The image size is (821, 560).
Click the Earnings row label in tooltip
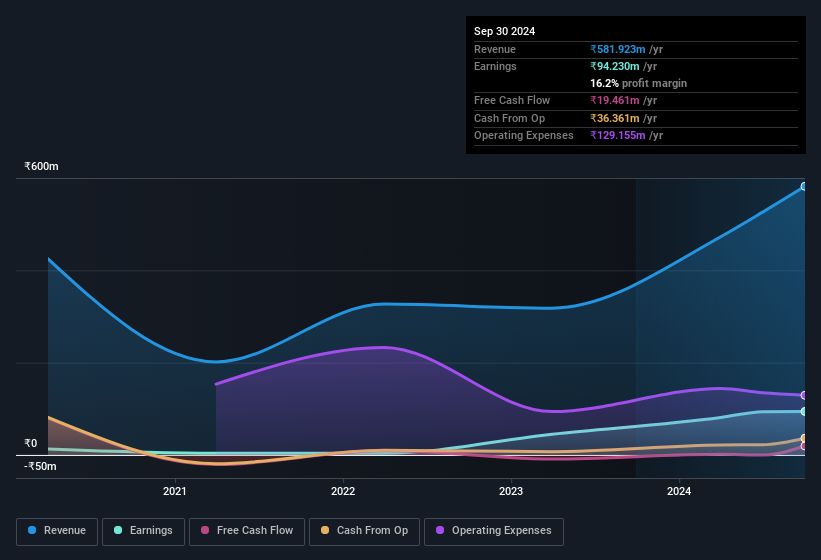point(495,66)
